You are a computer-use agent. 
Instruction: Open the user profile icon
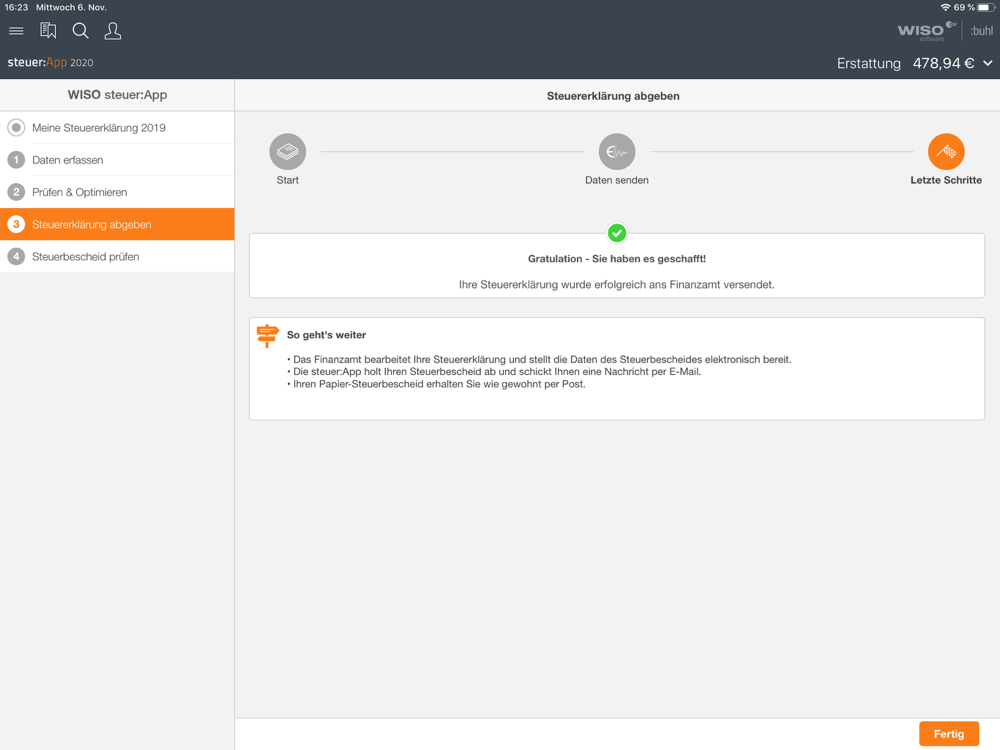tap(113, 31)
